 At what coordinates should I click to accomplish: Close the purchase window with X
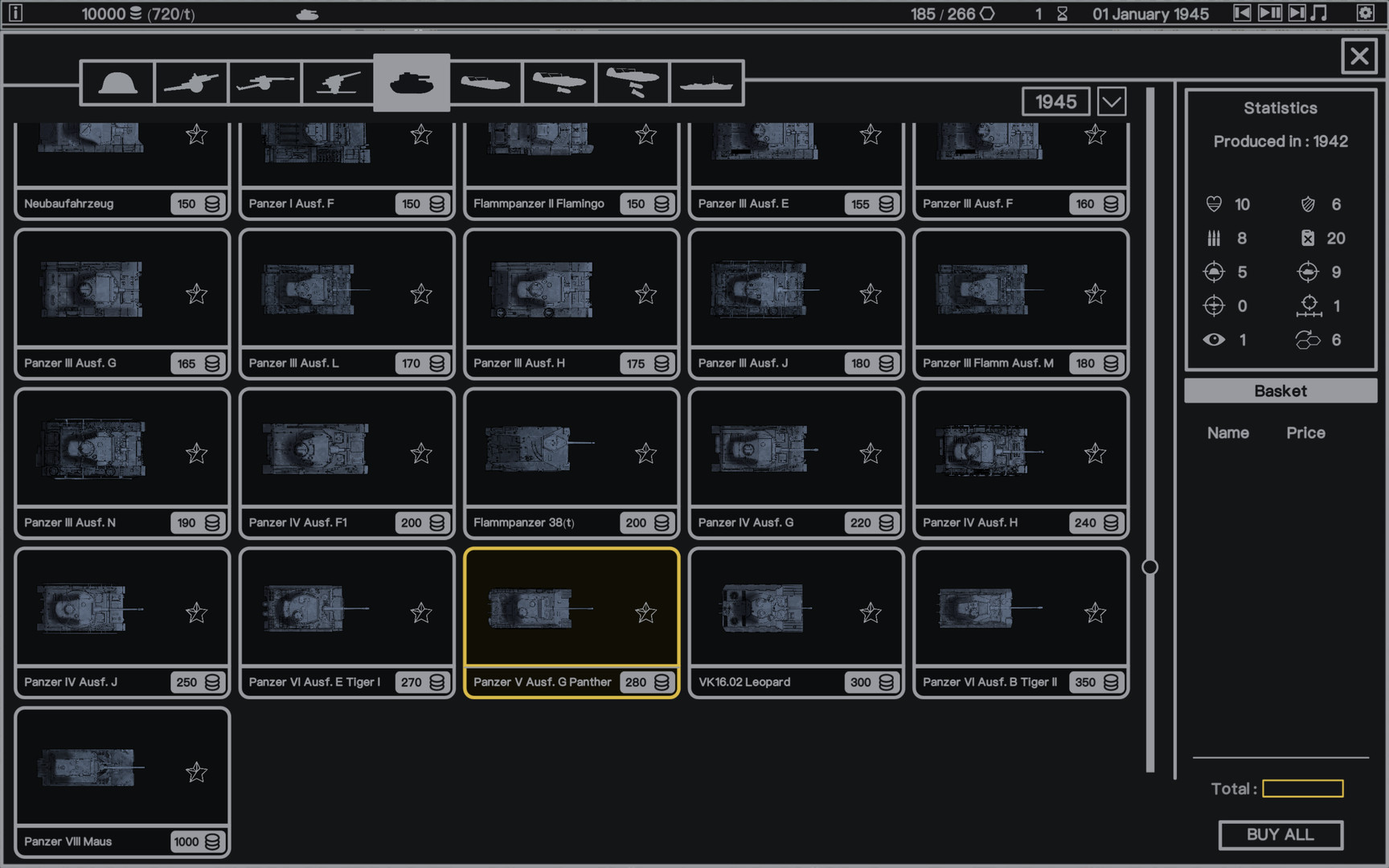pyautogui.click(x=1358, y=56)
